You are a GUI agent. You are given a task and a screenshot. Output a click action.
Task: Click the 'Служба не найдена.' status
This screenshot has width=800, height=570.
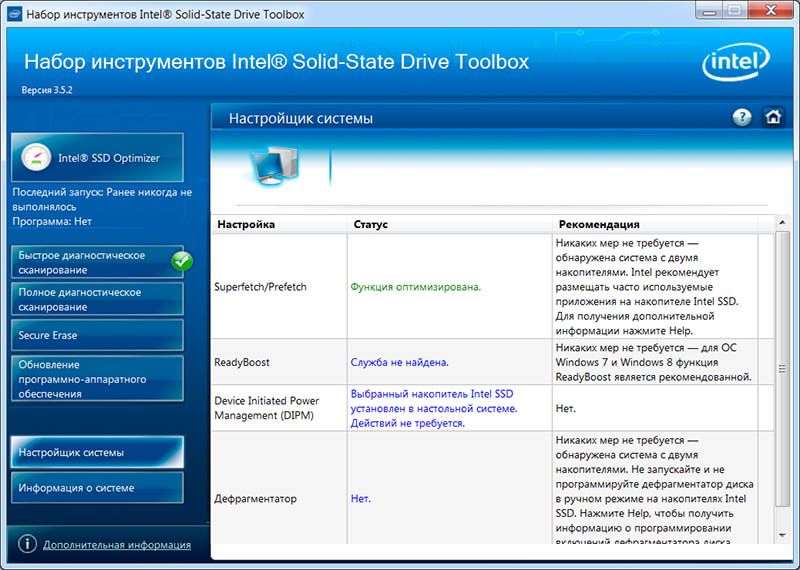399,362
